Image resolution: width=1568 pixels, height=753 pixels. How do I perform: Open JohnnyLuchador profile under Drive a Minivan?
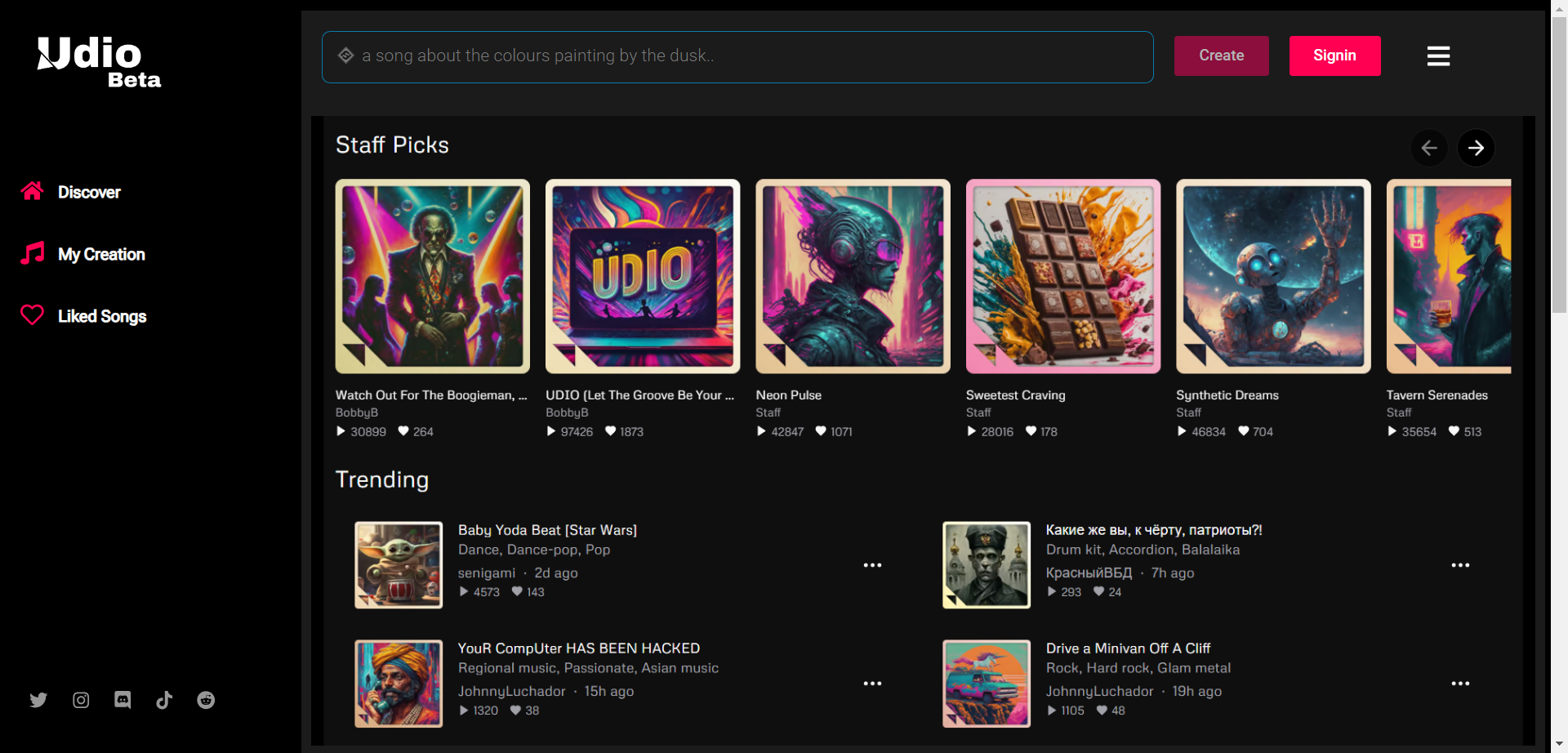[x=1100, y=692]
